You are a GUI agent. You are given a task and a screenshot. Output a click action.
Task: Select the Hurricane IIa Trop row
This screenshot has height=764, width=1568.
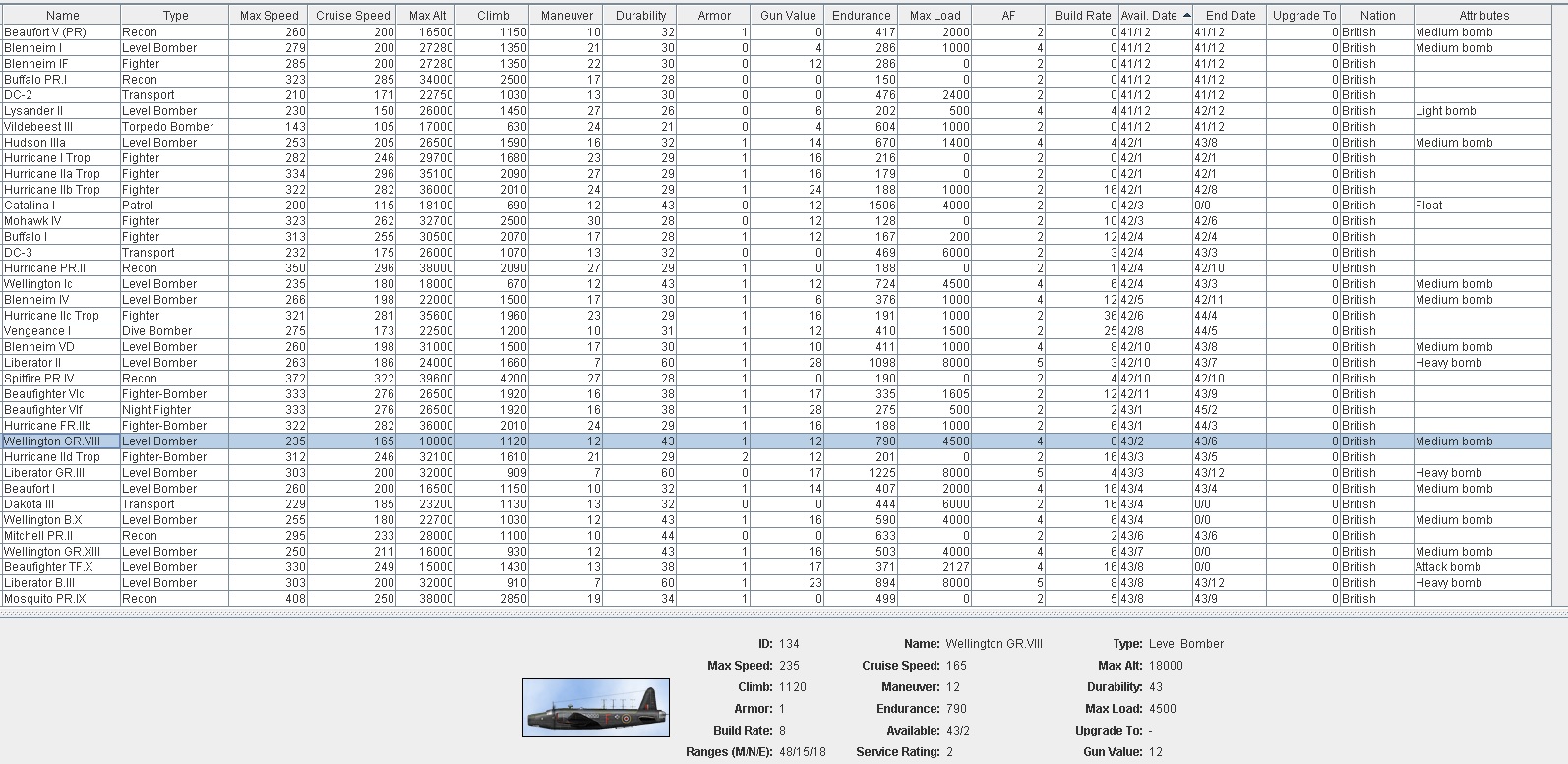(x=777, y=174)
